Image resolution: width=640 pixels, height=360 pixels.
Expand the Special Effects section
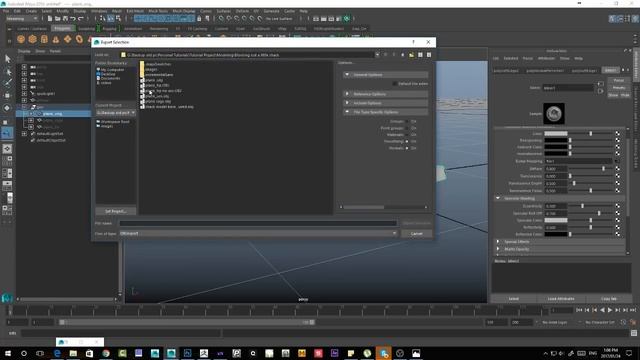point(498,242)
